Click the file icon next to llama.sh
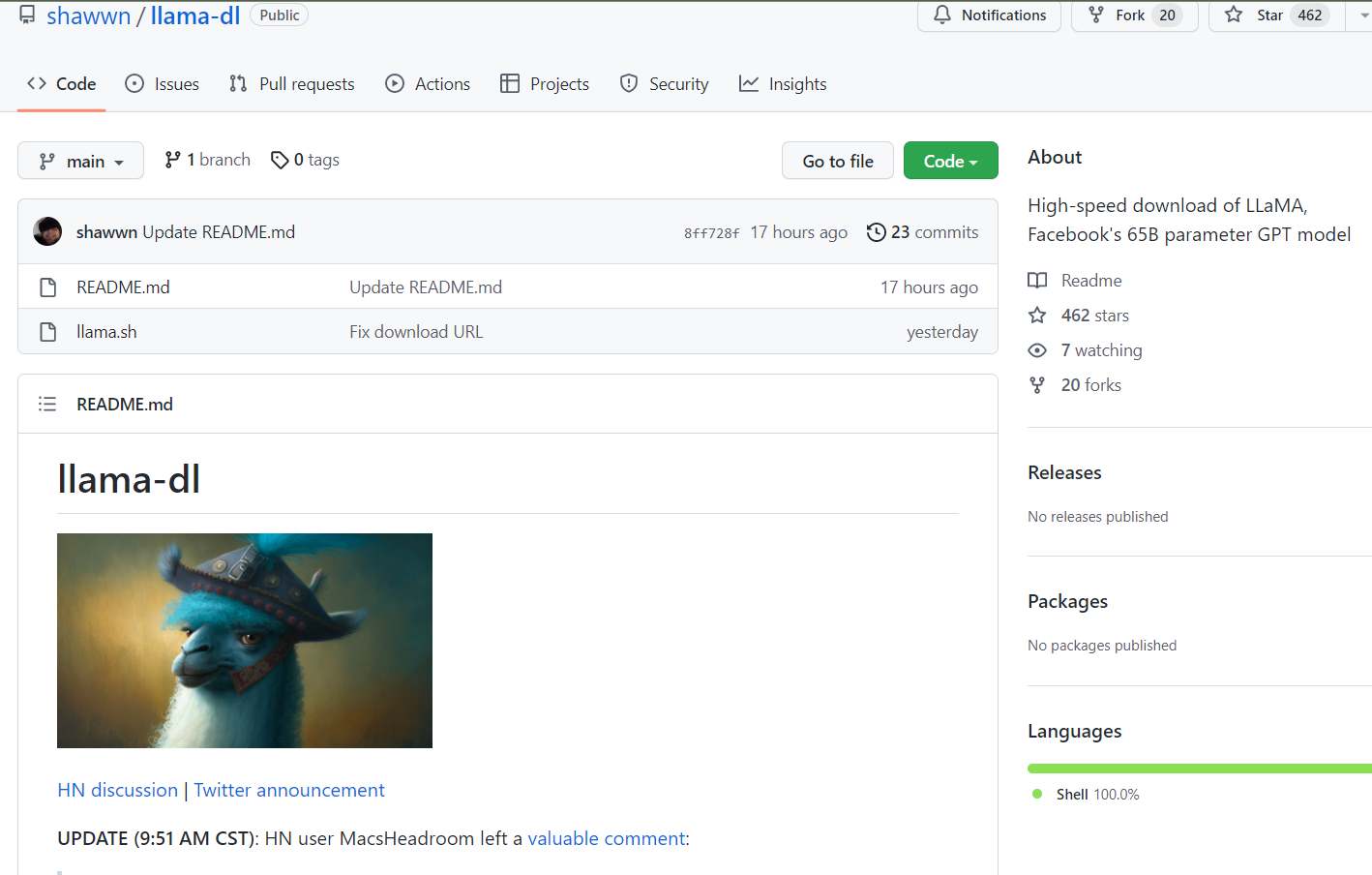Image resolution: width=1372 pixels, height=875 pixels. click(47, 332)
